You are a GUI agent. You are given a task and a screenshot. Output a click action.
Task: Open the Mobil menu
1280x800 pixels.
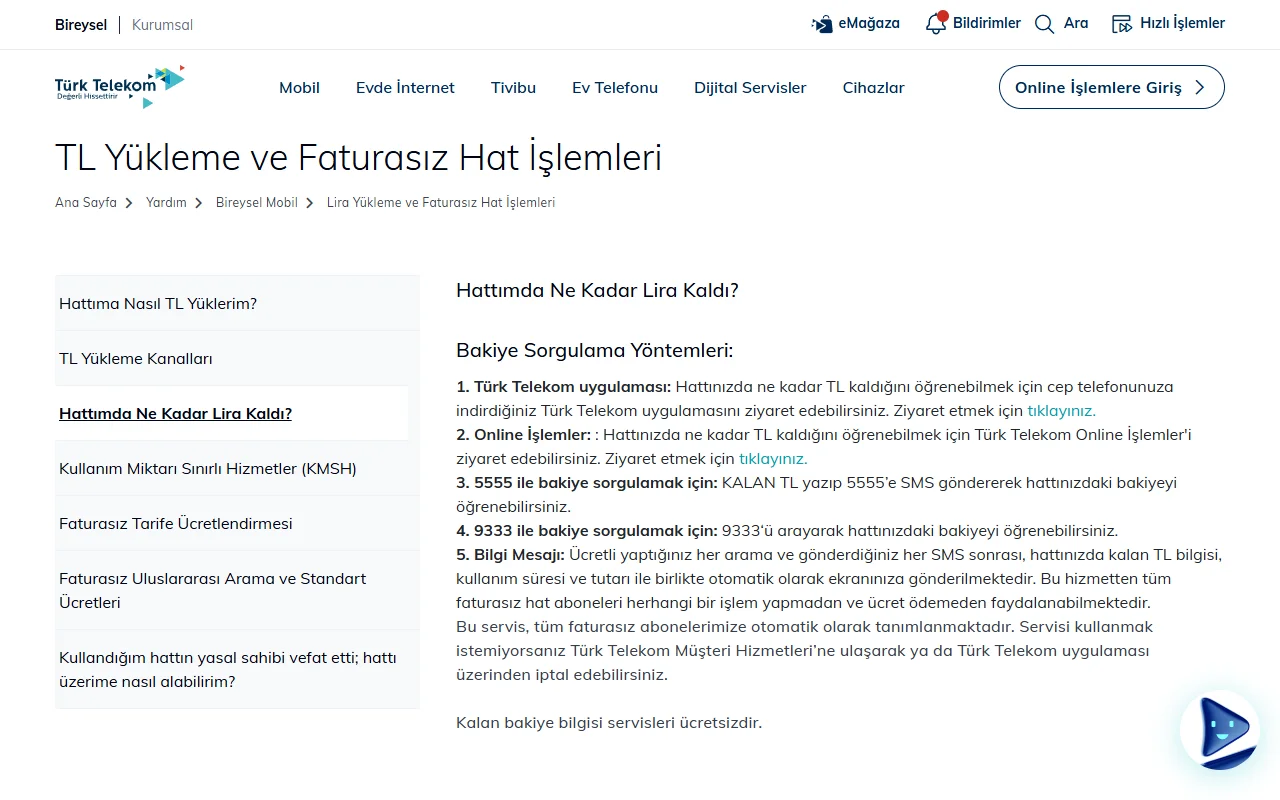point(299,87)
